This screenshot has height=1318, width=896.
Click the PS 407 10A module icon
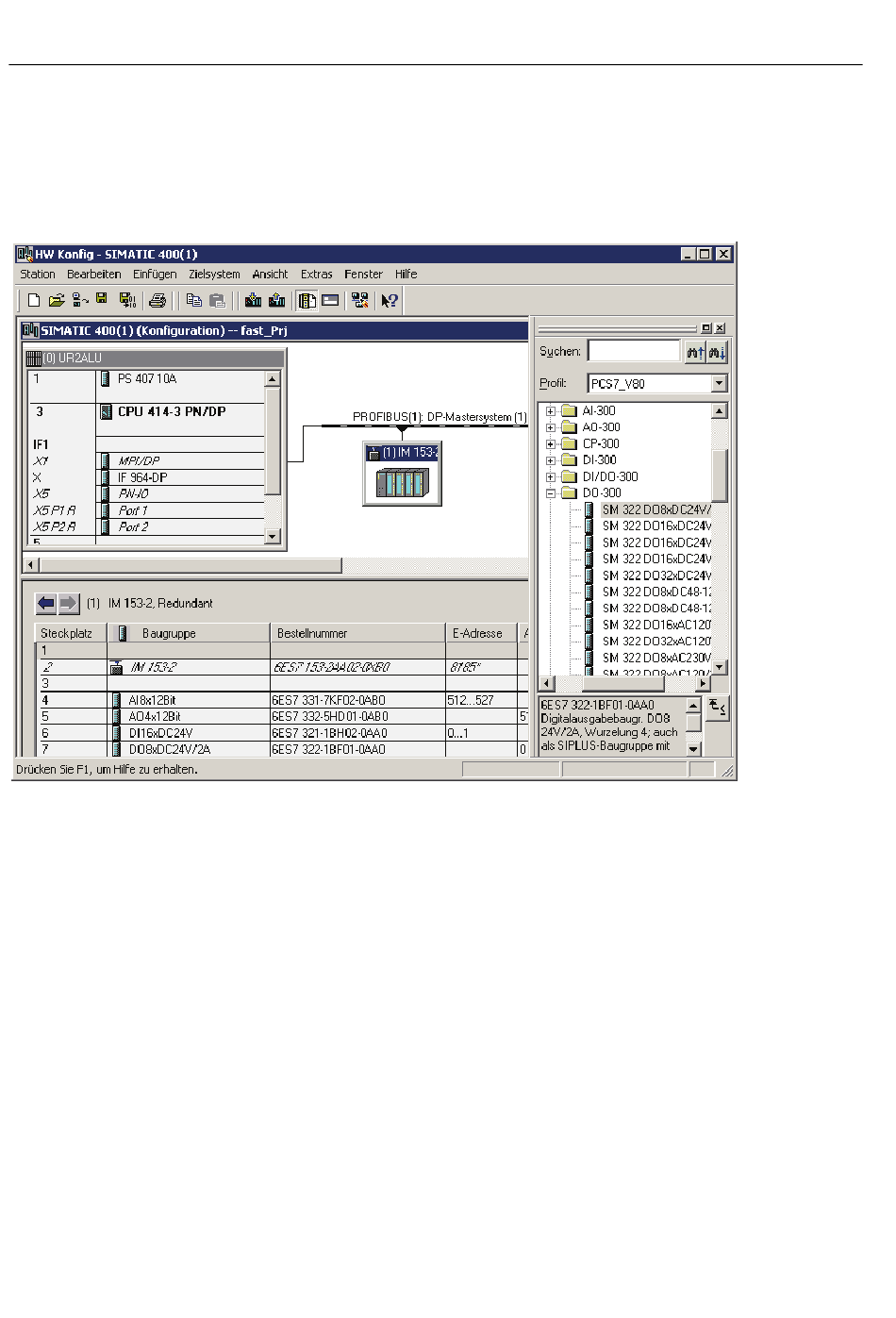(105, 379)
